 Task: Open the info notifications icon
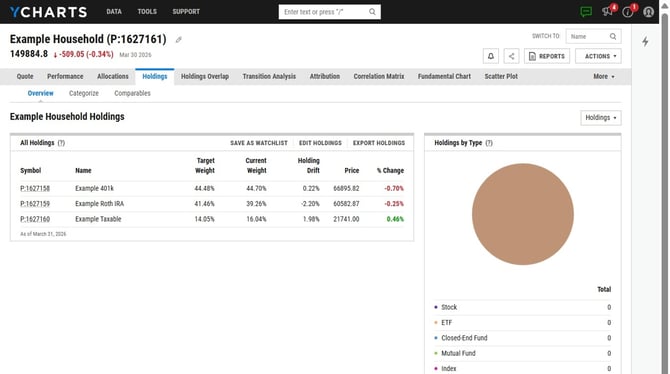(x=628, y=12)
